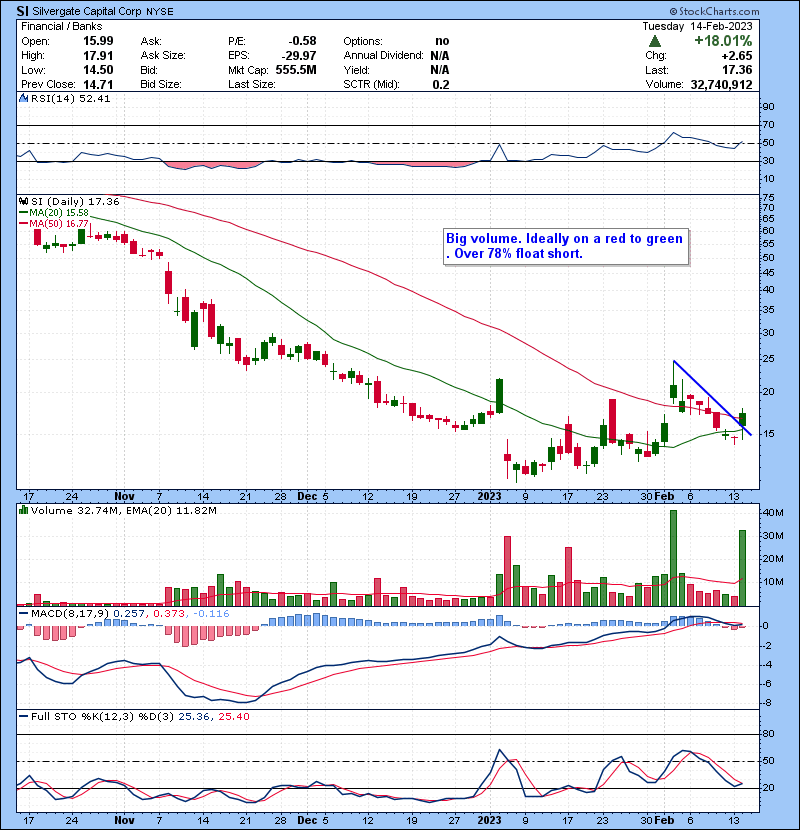The height and width of the screenshot is (830, 800).
Task: Click the 90 label on RSI axis
Action: 768,107
